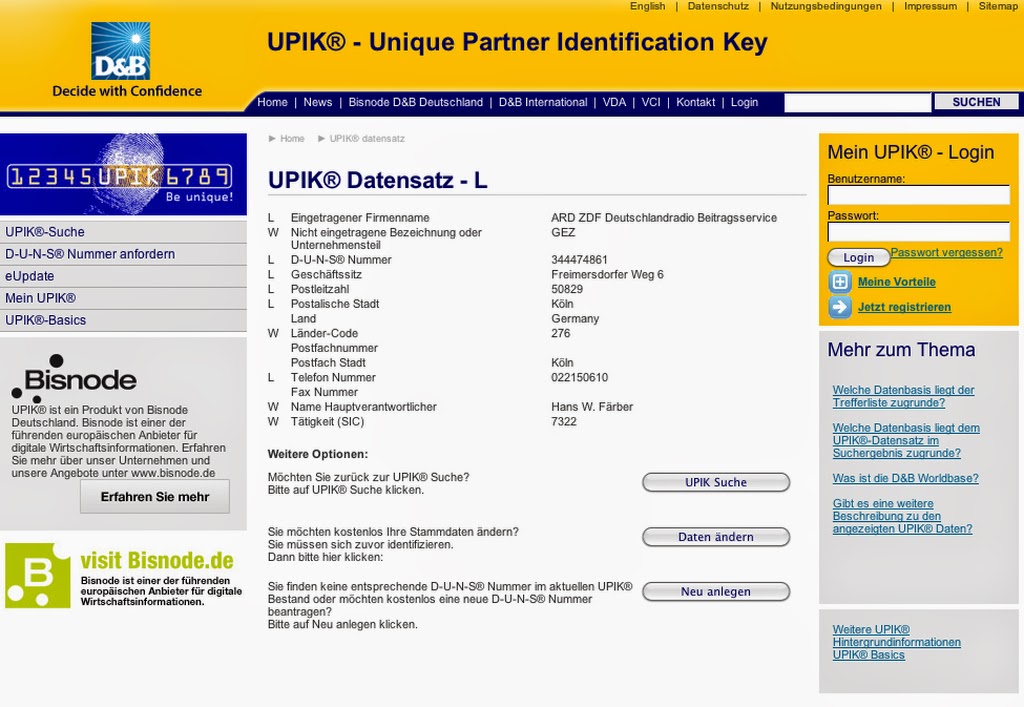Click the name Hans W. Färber
The width and height of the screenshot is (1024, 707).
(592, 407)
